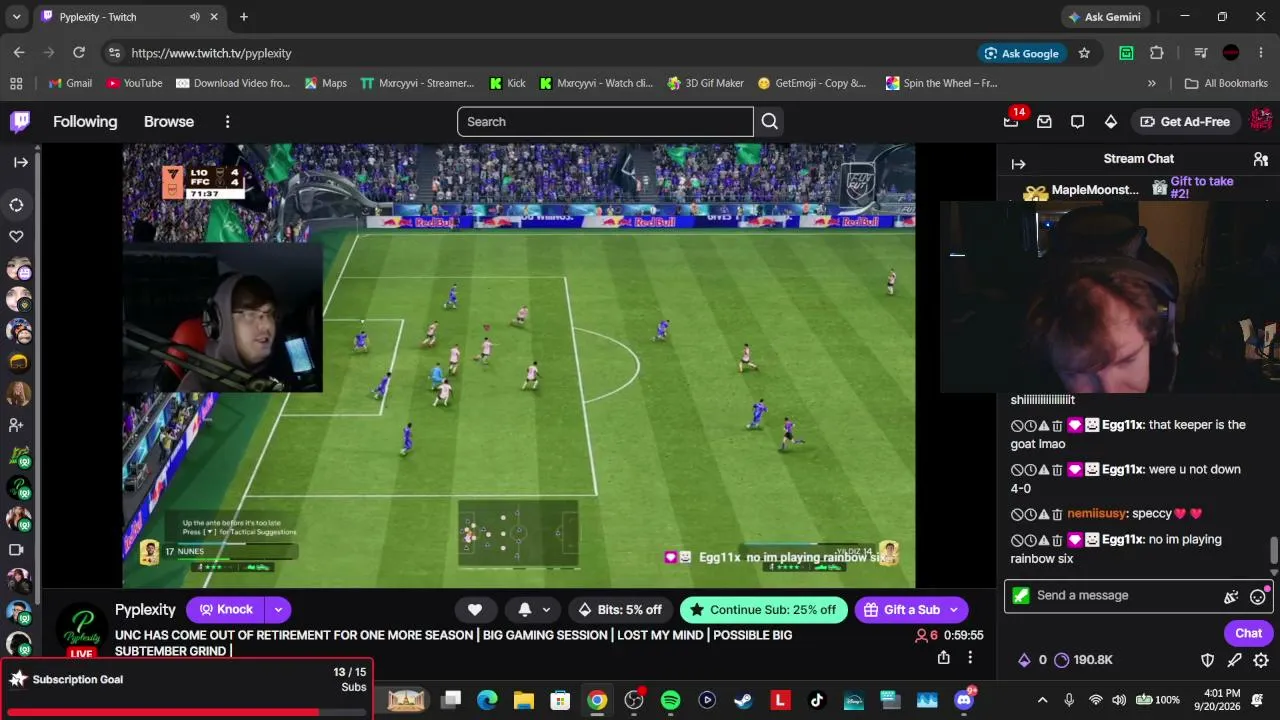Screen dimensions: 1280x720
Task: Ban nemiisusy using the ban icon
Action: [x=1017, y=514]
